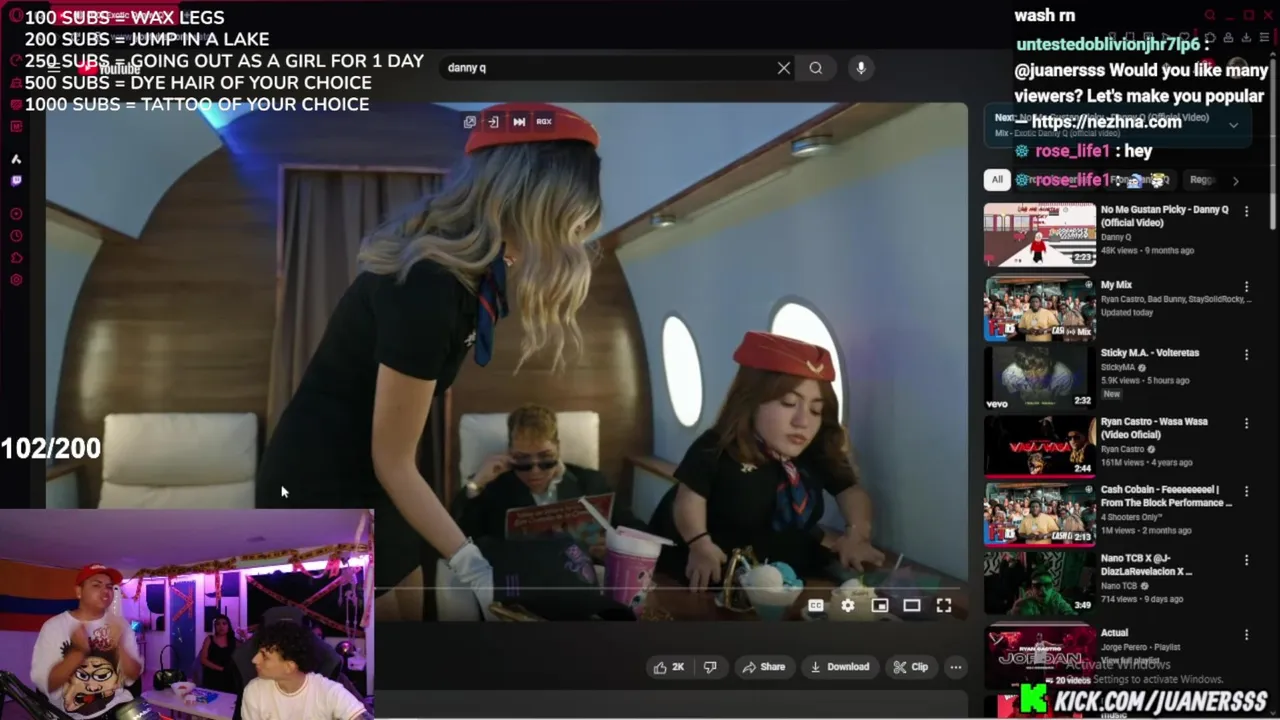Open the browser's search icon by window controls
This screenshot has height=720, width=1280.
pyautogui.click(x=1210, y=15)
